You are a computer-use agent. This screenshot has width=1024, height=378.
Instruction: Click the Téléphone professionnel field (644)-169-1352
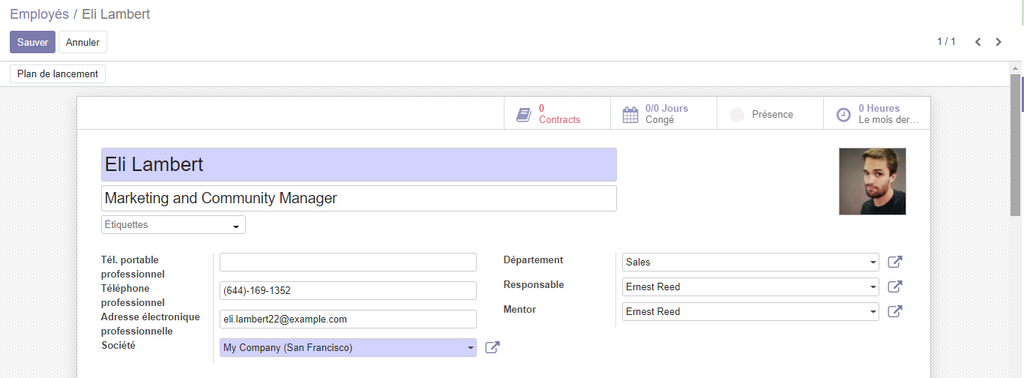coord(348,291)
